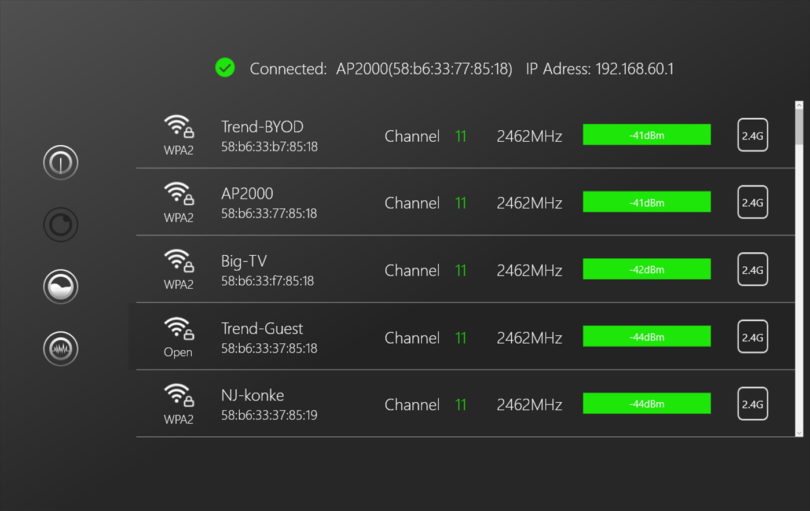Viewport: 810px width, 511px height.
Task: Click the 2.4G badge for Big-TV
Action: 752,269
